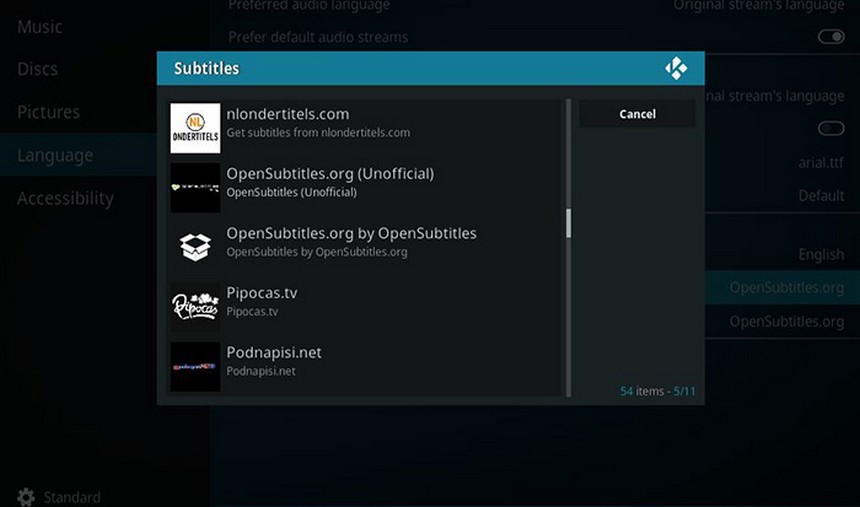Choose Podnapisi.net subtitle service
The width and height of the screenshot is (860, 507).
click(364, 368)
